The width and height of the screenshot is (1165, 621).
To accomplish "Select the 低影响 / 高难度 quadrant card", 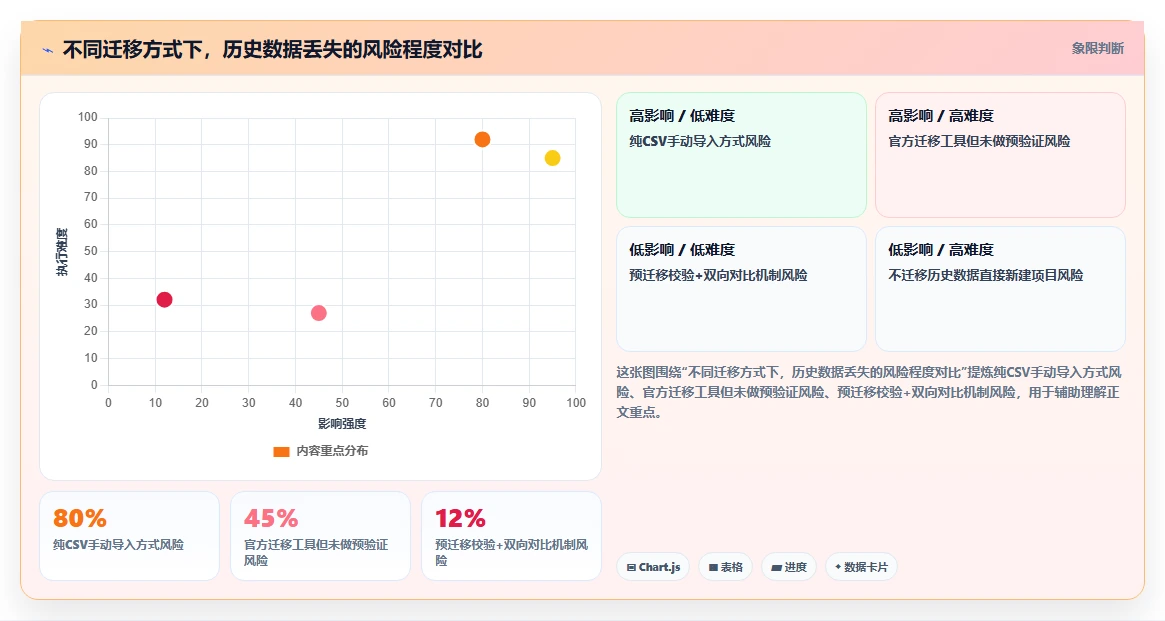I will 1000,289.
